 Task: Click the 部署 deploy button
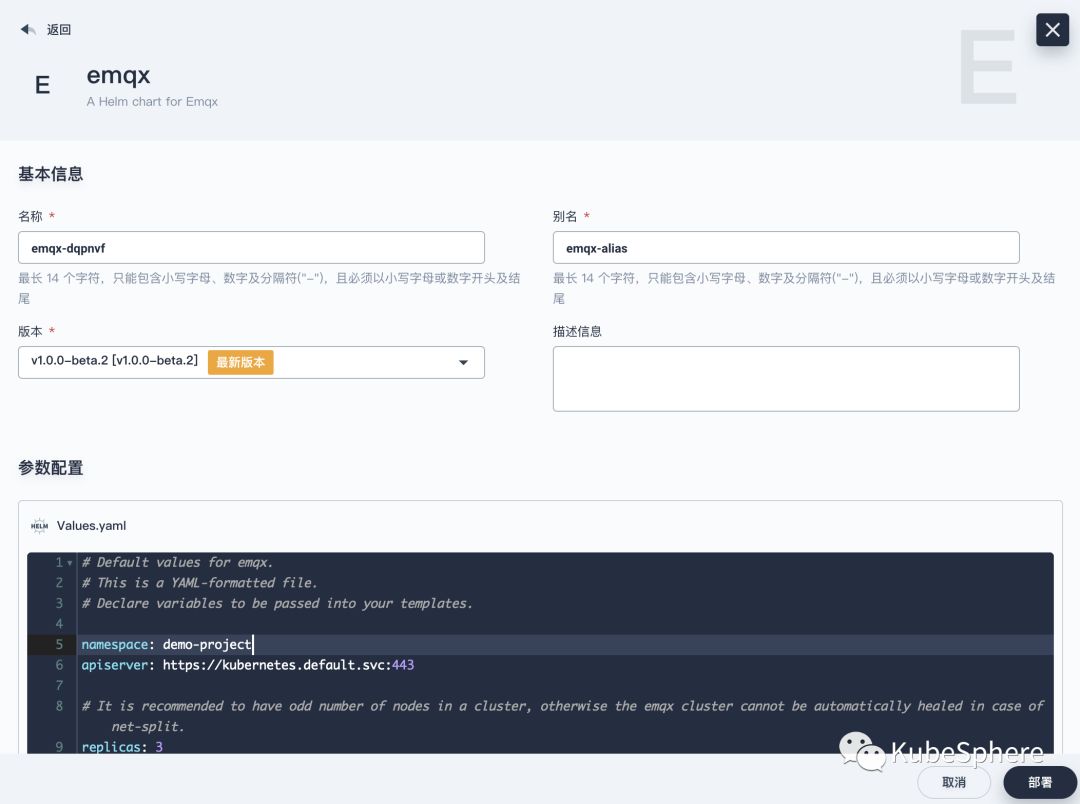tap(1040, 783)
